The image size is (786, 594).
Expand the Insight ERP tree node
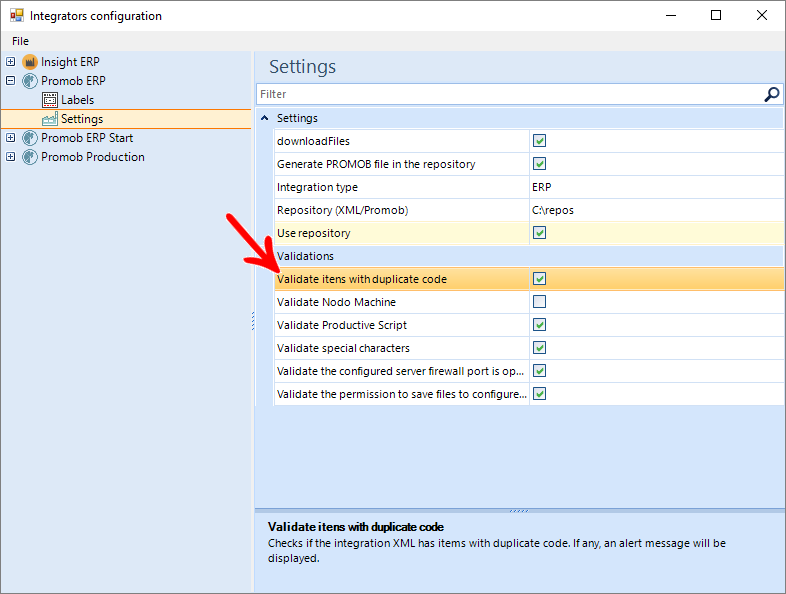point(11,62)
